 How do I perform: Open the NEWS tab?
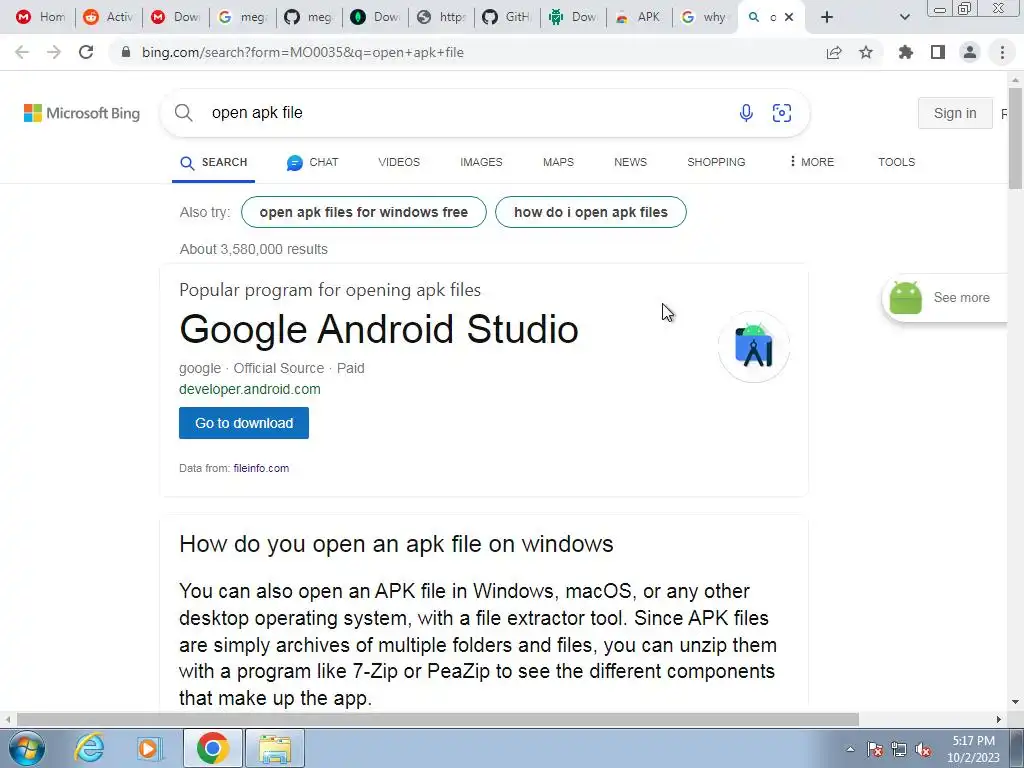point(630,162)
